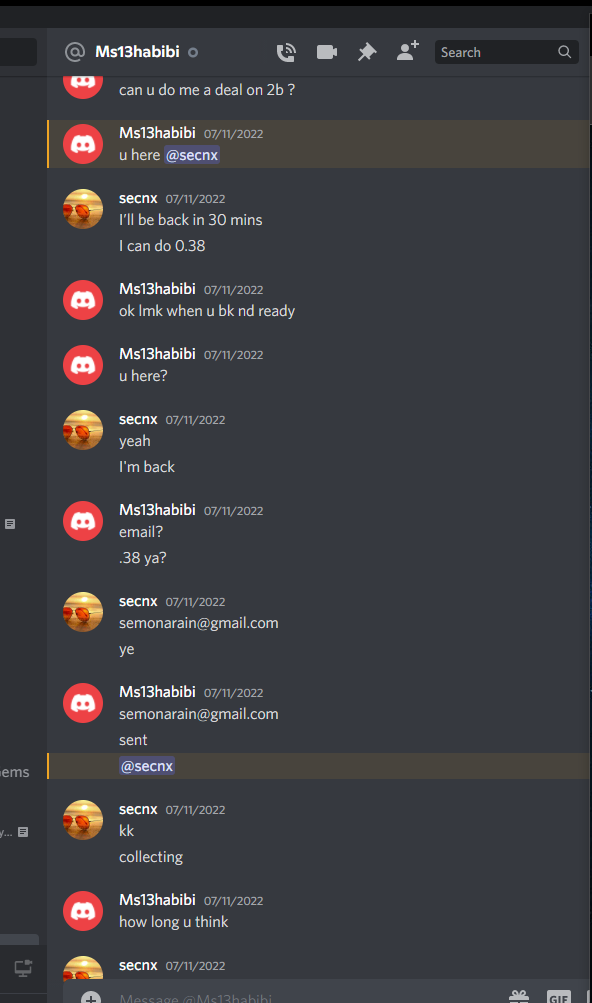Open the plus attachment button in message bar
The width and height of the screenshot is (592, 1003).
91,997
